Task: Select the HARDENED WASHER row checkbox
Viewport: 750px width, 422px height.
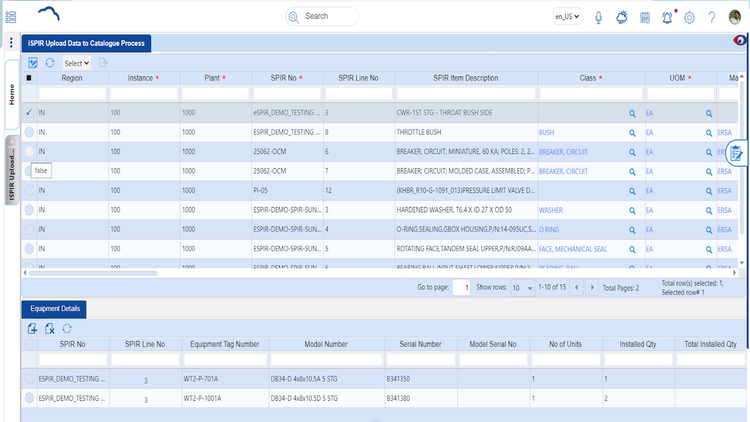Action: tap(29, 210)
